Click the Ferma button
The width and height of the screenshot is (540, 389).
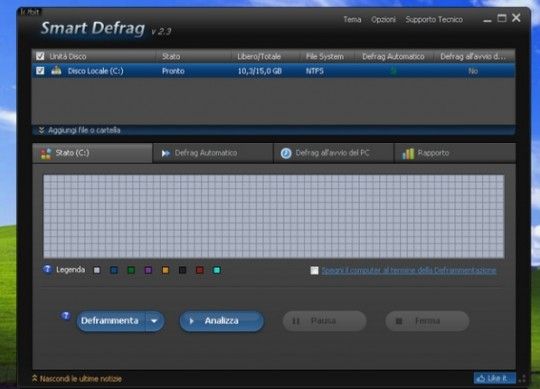click(x=427, y=321)
